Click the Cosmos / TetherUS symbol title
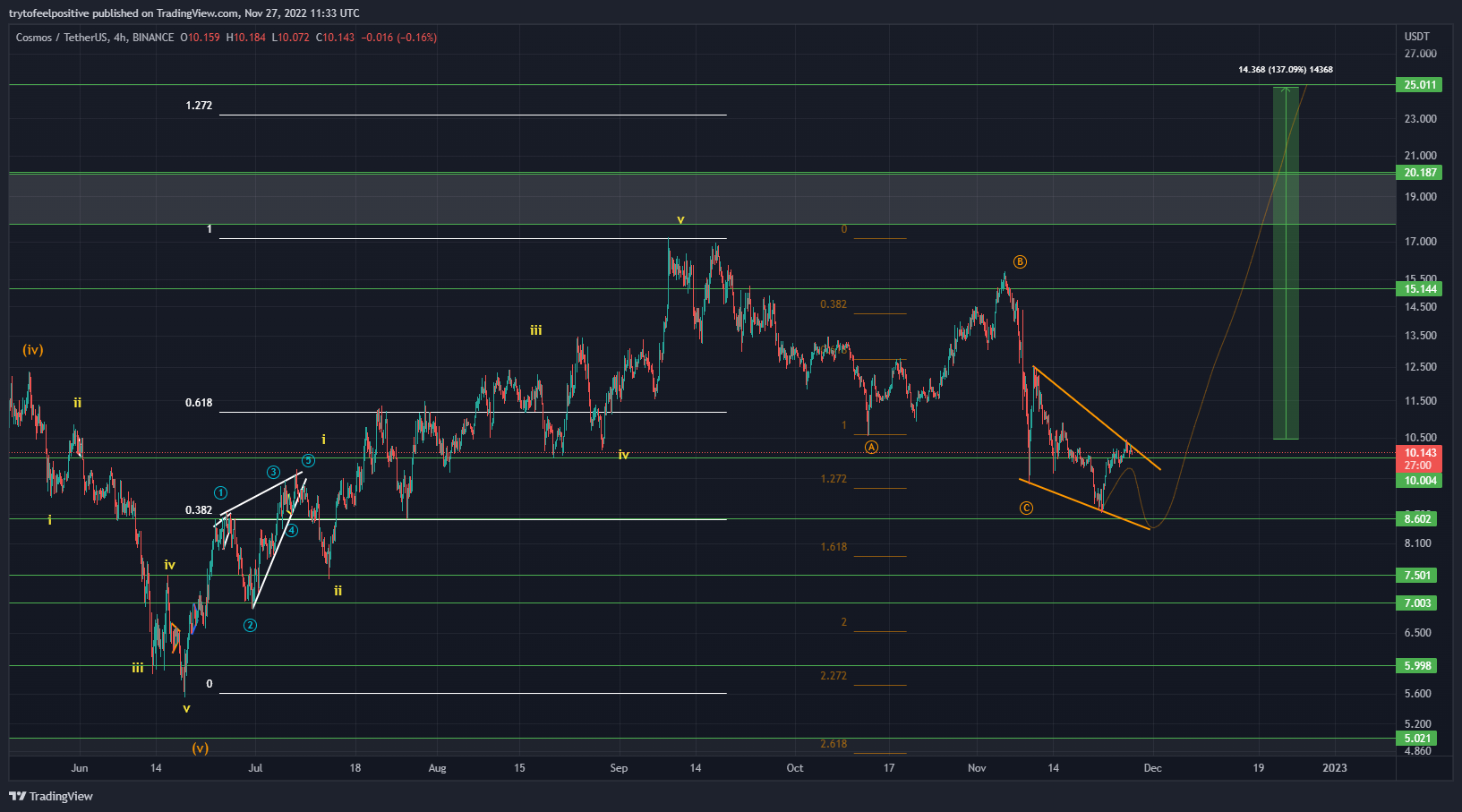Image resolution: width=1462 pixels, height=812 pixels. [x=62, y=38]
